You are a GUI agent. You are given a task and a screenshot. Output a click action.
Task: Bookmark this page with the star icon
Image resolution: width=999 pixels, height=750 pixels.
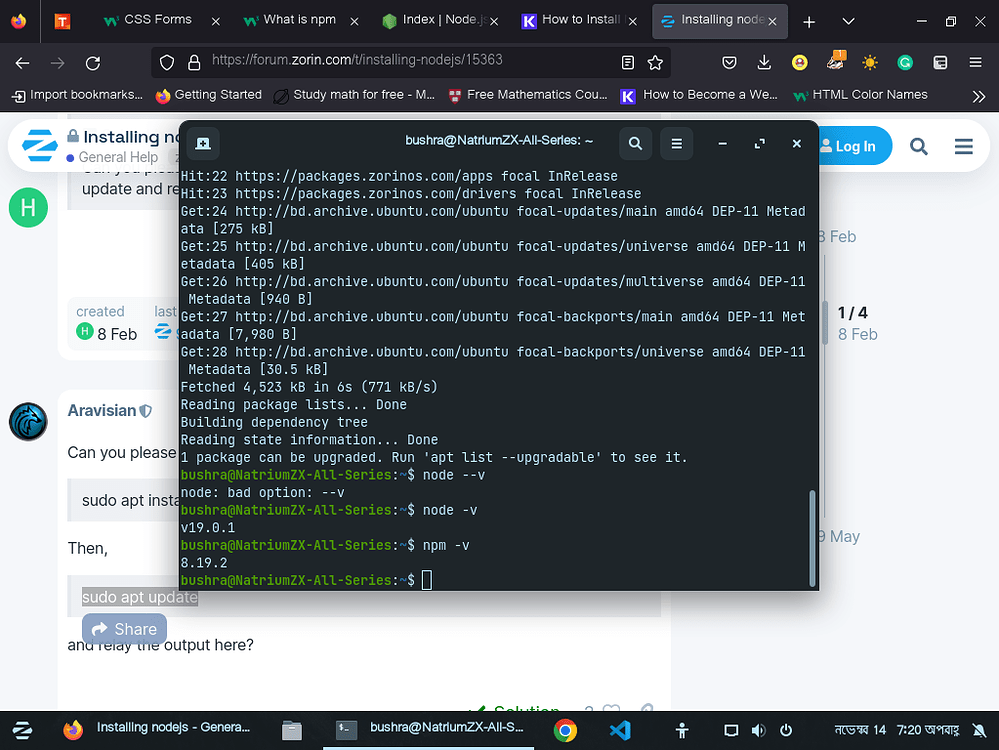[655, 62]
